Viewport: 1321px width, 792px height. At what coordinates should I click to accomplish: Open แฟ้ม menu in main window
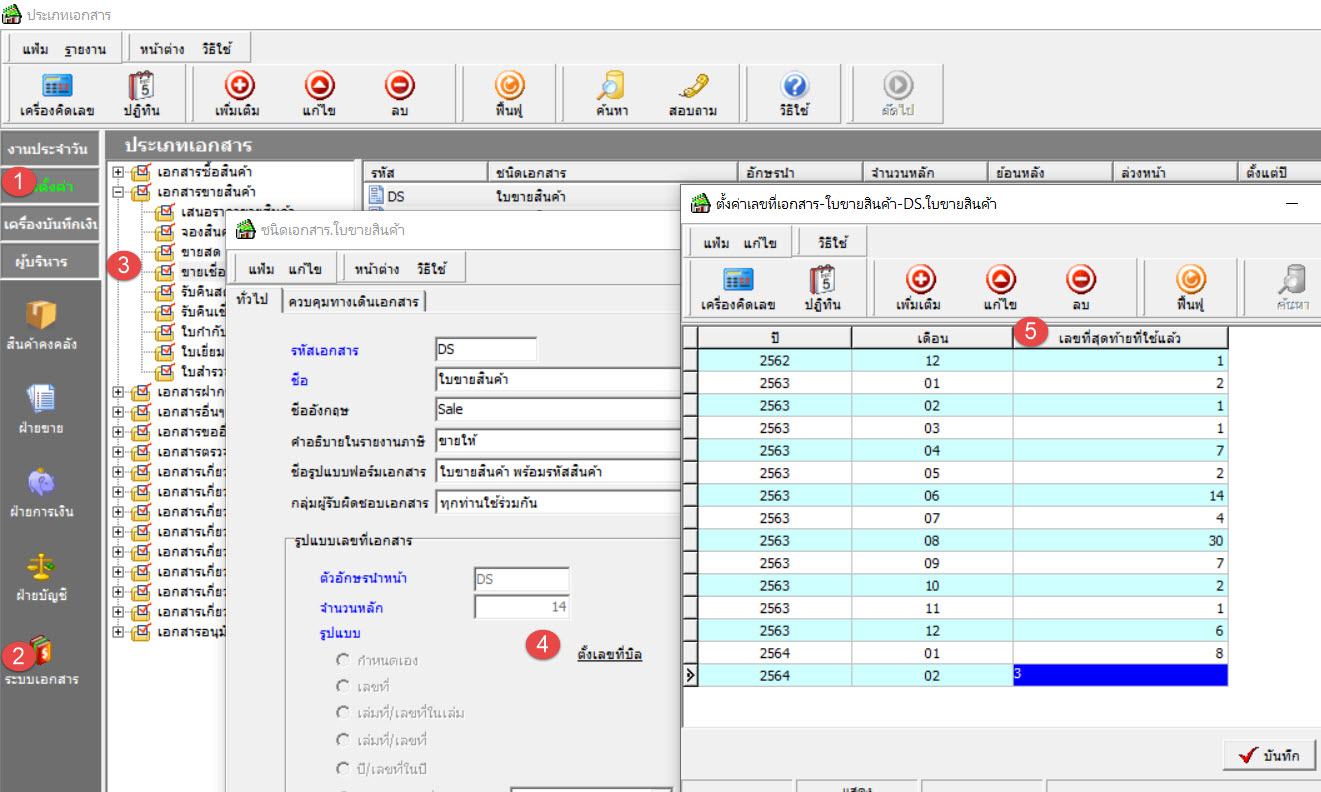(36, 48)
